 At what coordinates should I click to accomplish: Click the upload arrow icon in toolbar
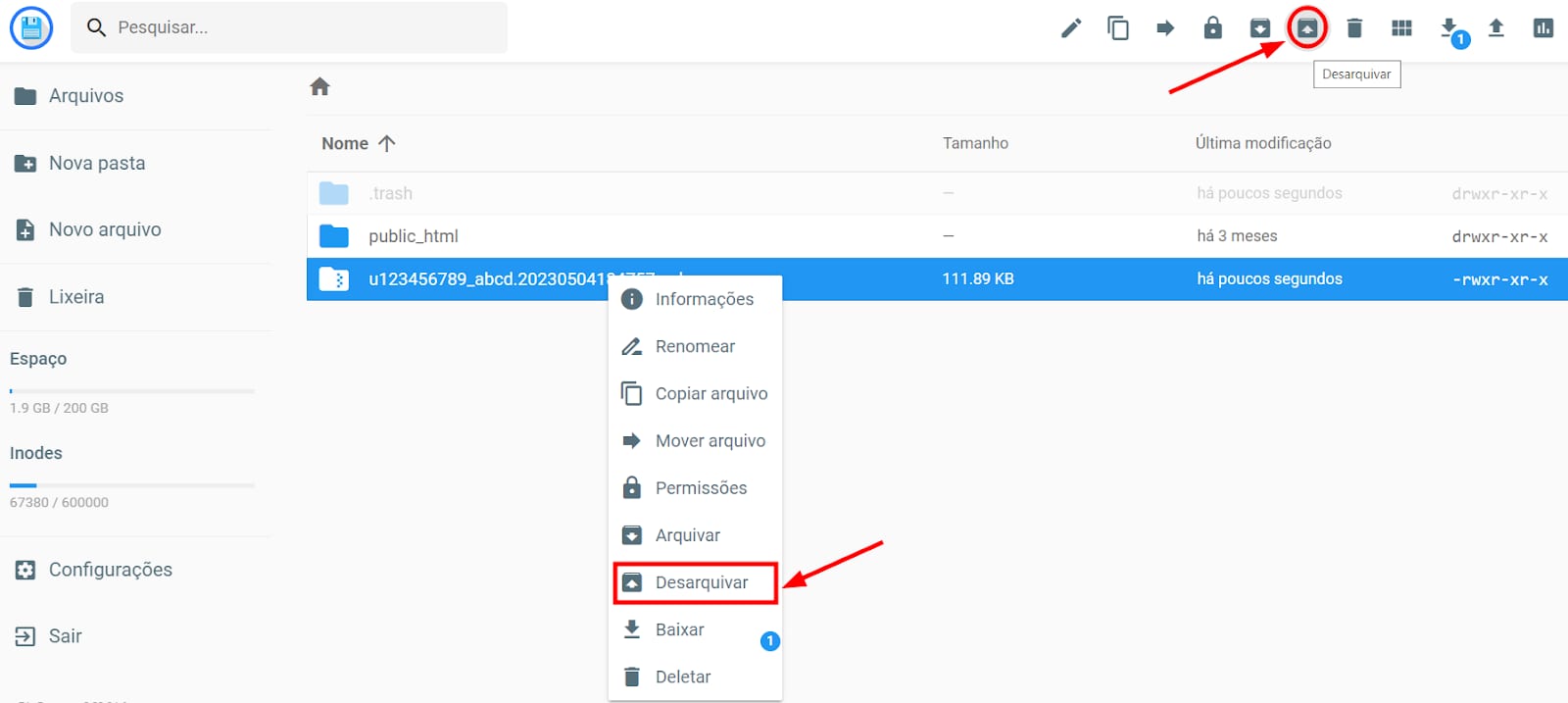[1495, 28]
